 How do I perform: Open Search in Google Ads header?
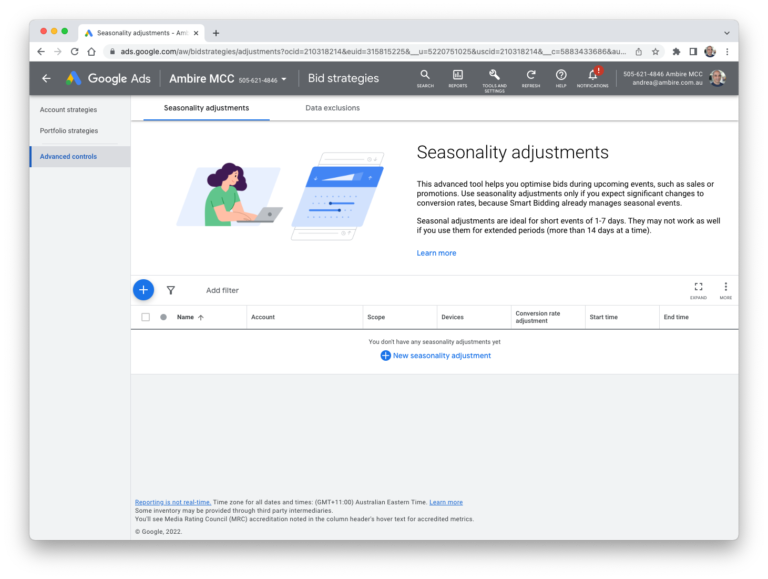pos(425,78)
